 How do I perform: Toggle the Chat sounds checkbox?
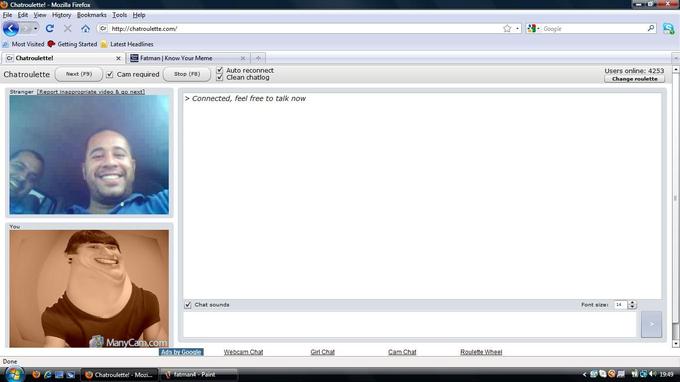coord(188,305)
